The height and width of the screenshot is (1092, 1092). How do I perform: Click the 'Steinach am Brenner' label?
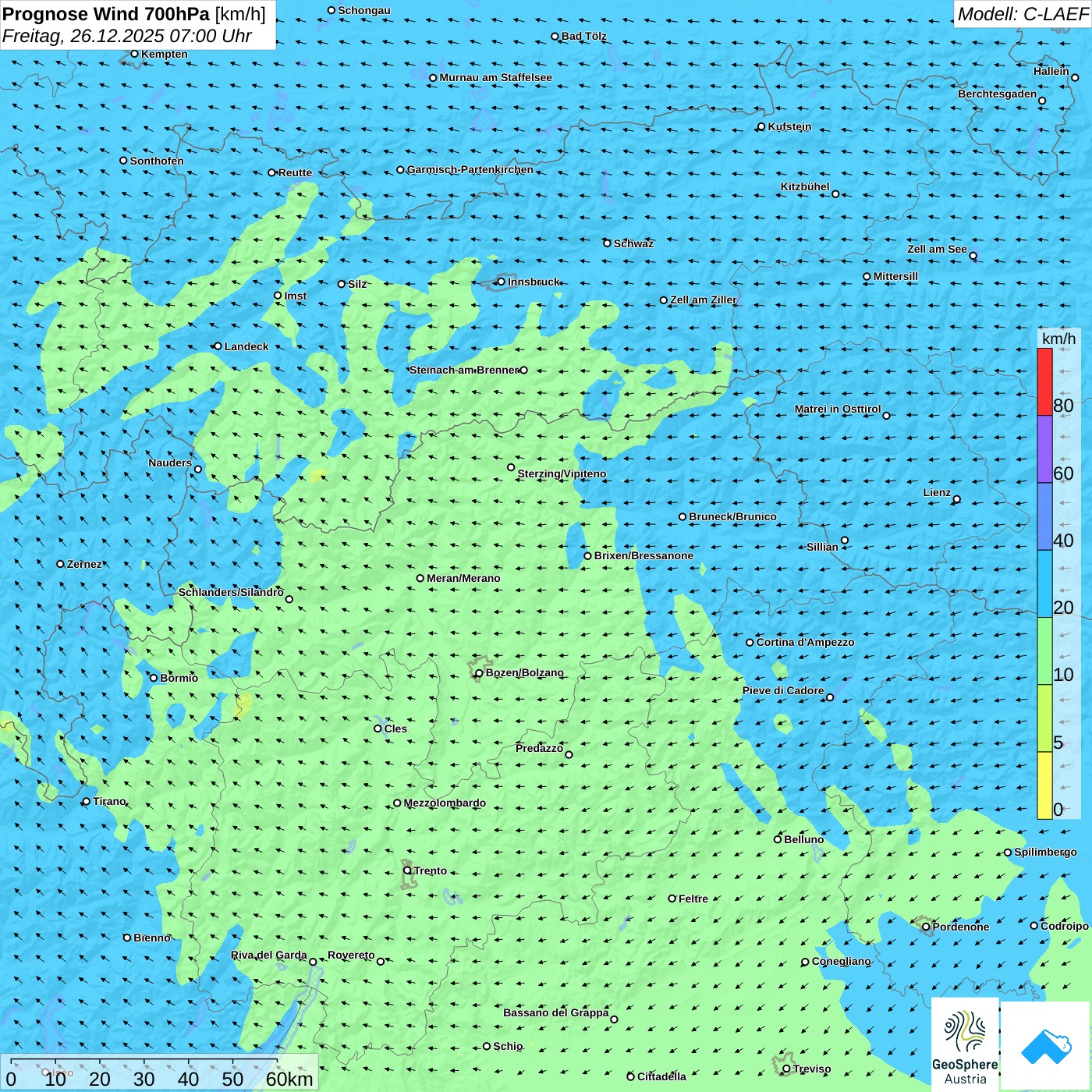click(464, 370)
